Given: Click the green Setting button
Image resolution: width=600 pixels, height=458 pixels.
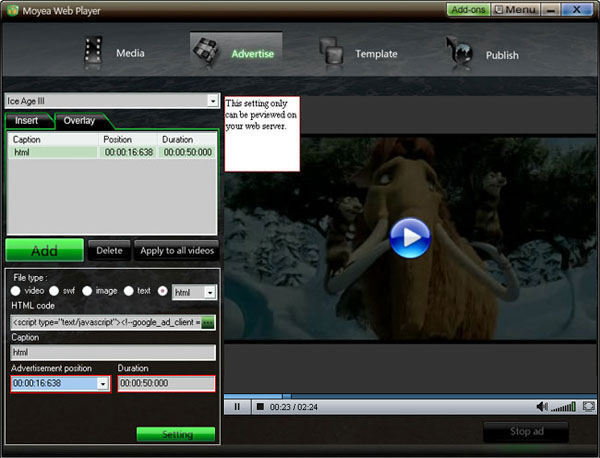Looking at the screenshot, I should pos(176,434).
